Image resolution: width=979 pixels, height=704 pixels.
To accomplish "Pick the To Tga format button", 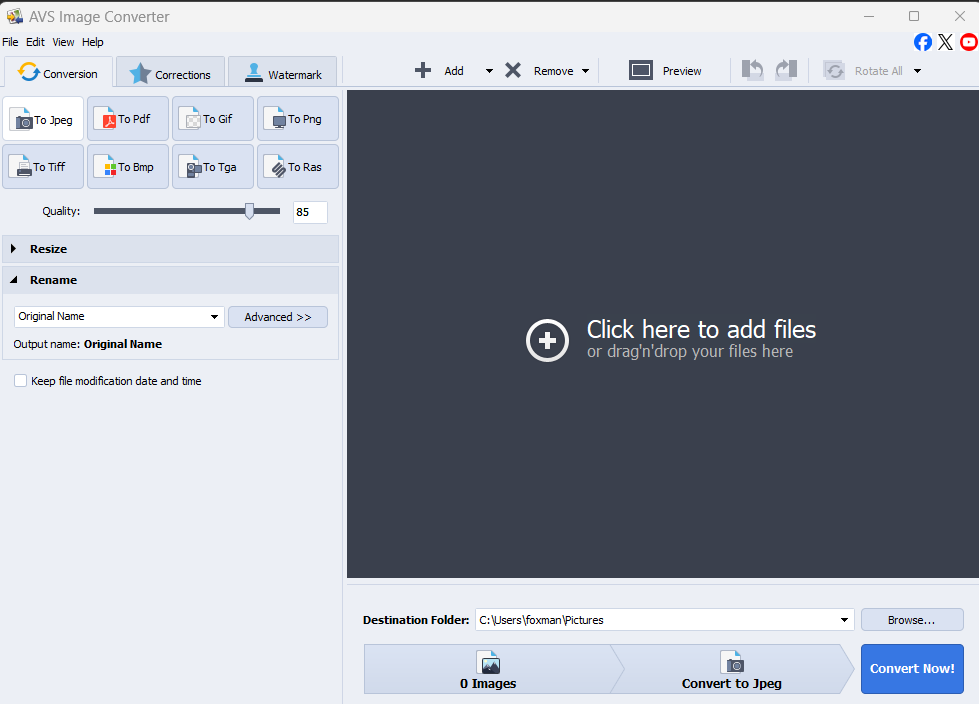I will (x=213, y=167).
